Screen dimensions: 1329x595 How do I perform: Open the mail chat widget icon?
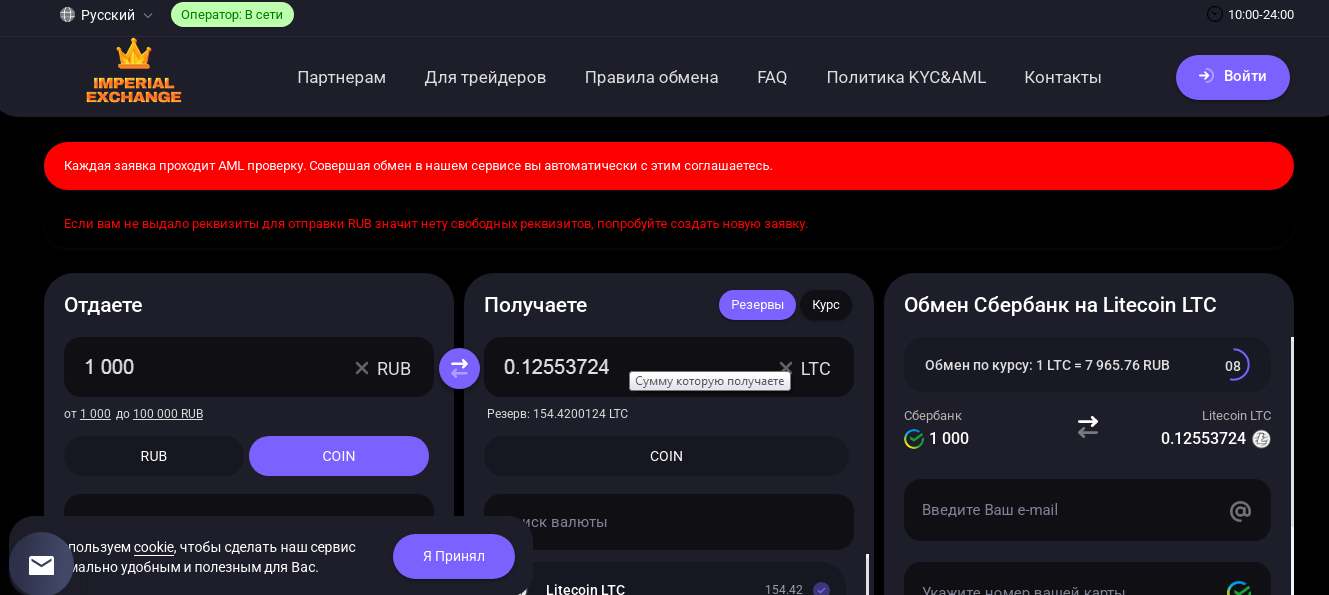coord(42,565)
